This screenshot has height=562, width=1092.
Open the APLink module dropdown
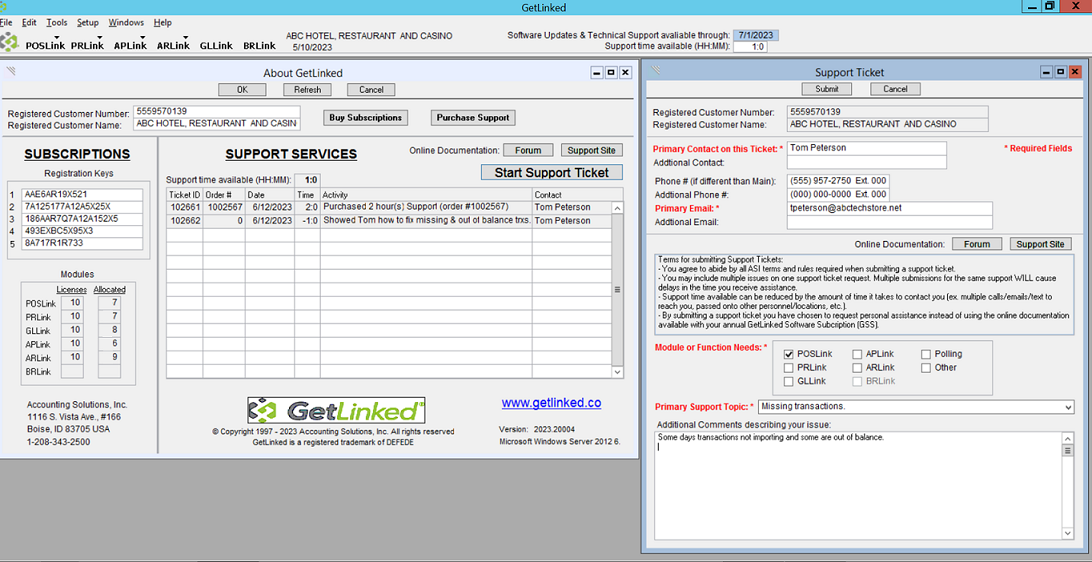coord(130,45)
